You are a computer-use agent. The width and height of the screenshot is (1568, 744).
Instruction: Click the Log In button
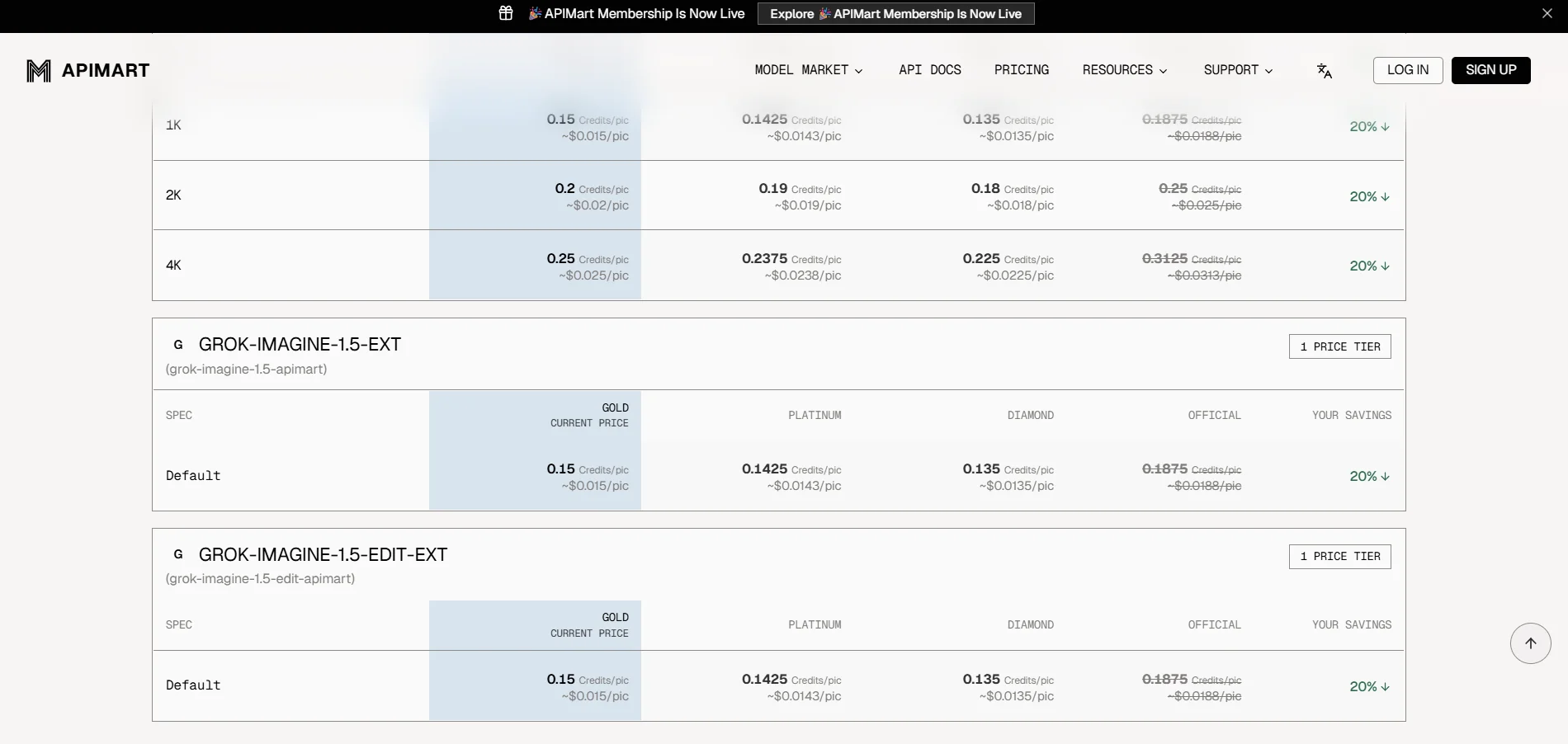tap(1408, 70)
